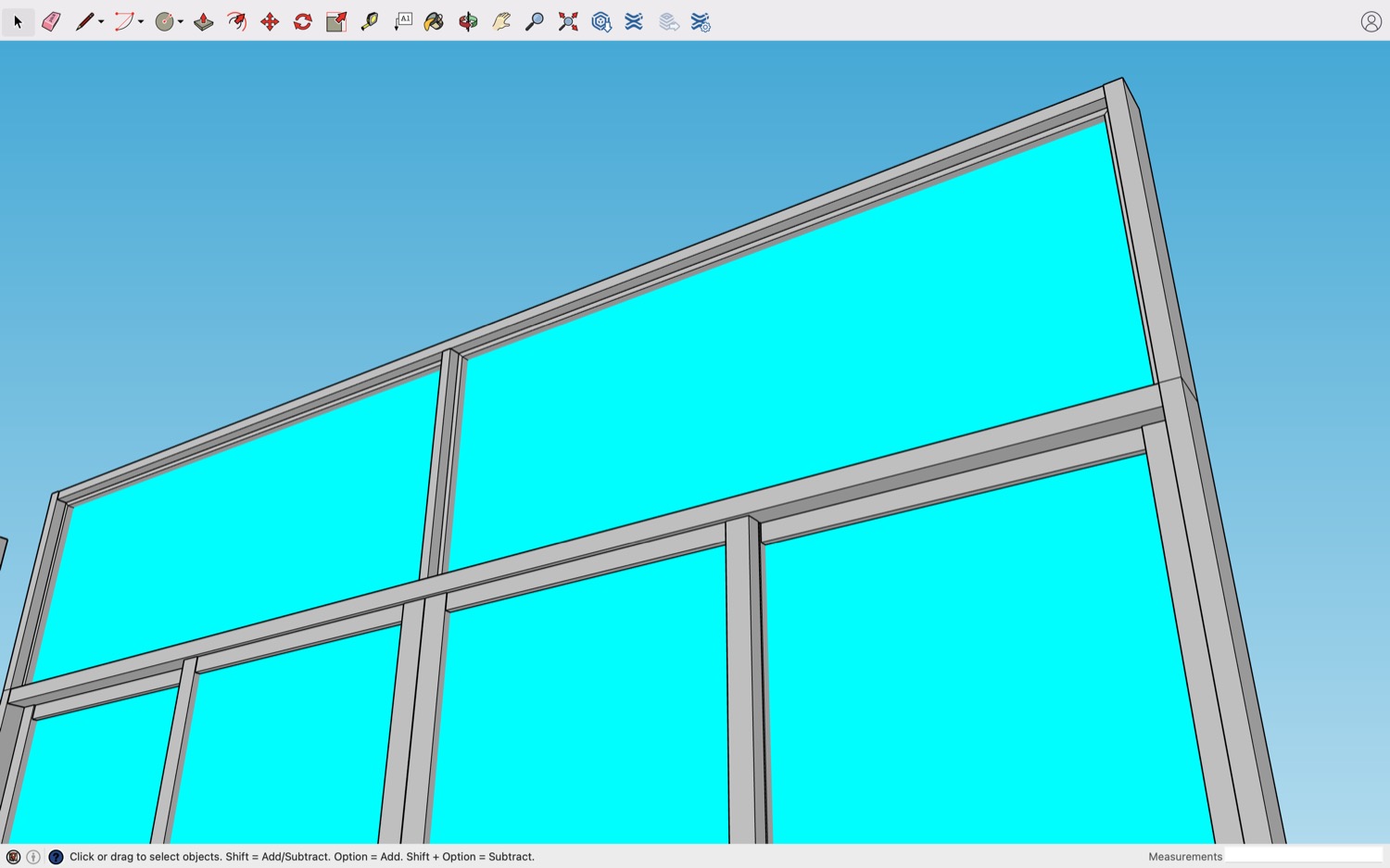The image size is (1390, 868).
Task: Open the Paint Bucket tool
Action: (434, 21)
